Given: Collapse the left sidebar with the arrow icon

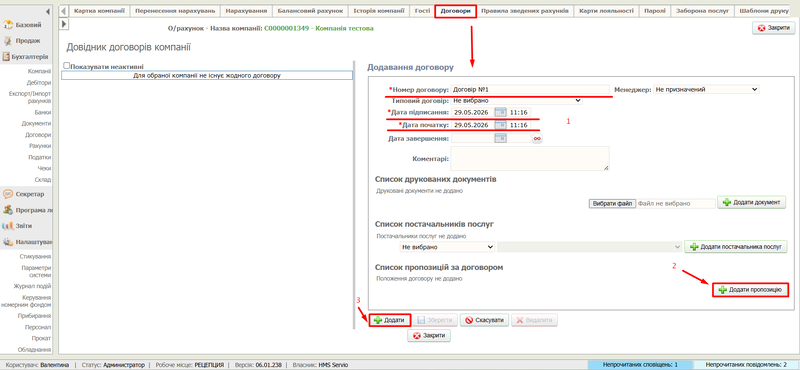Looking at the screenshot, I should click(x=48, y=11).
